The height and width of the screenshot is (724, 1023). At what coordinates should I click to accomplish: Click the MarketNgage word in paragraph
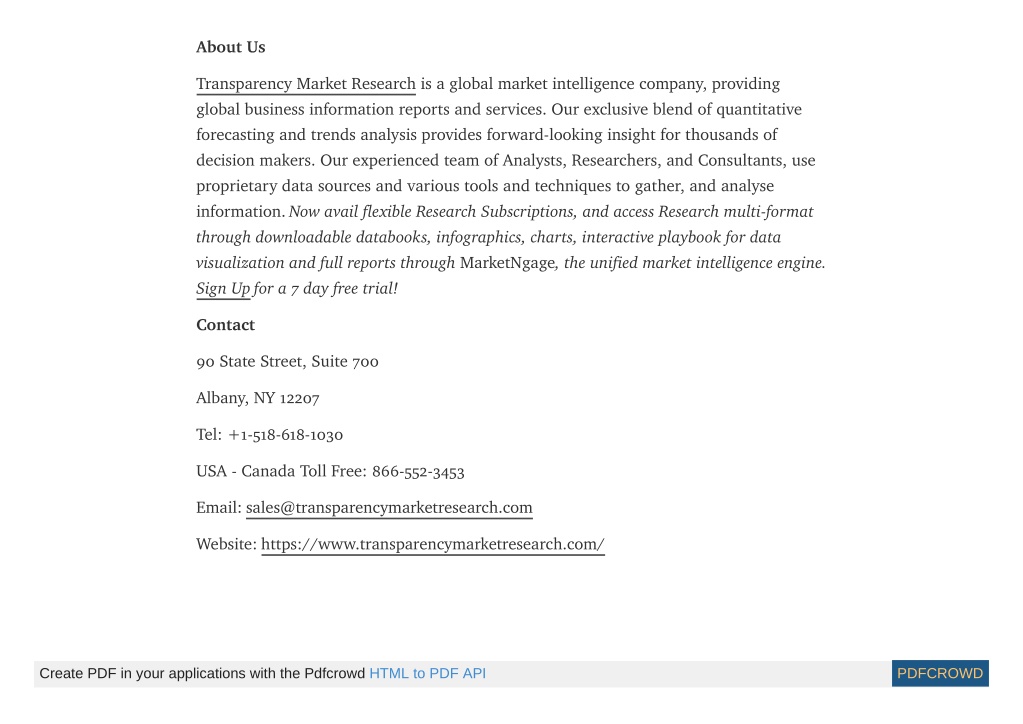click(x=507, y=263)
